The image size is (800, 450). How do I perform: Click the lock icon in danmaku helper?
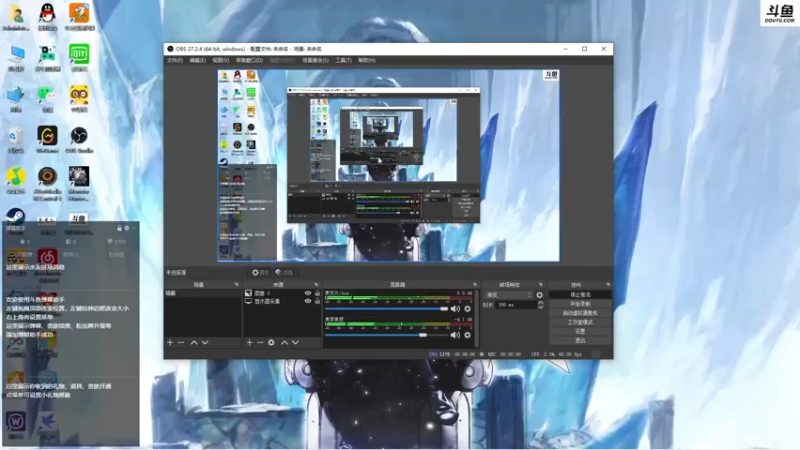click(119, 228)
